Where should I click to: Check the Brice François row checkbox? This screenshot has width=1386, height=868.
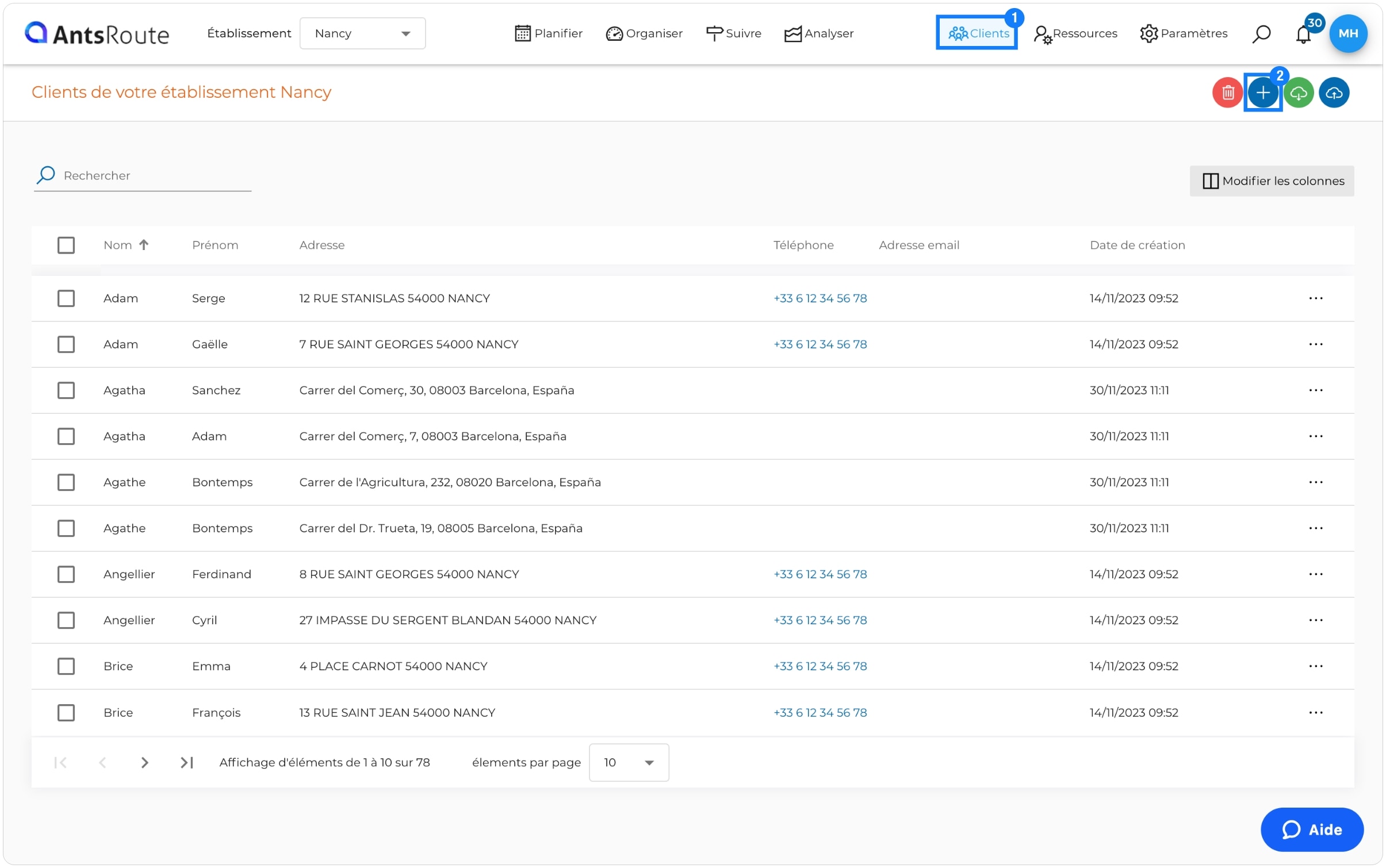pos(66,713)
